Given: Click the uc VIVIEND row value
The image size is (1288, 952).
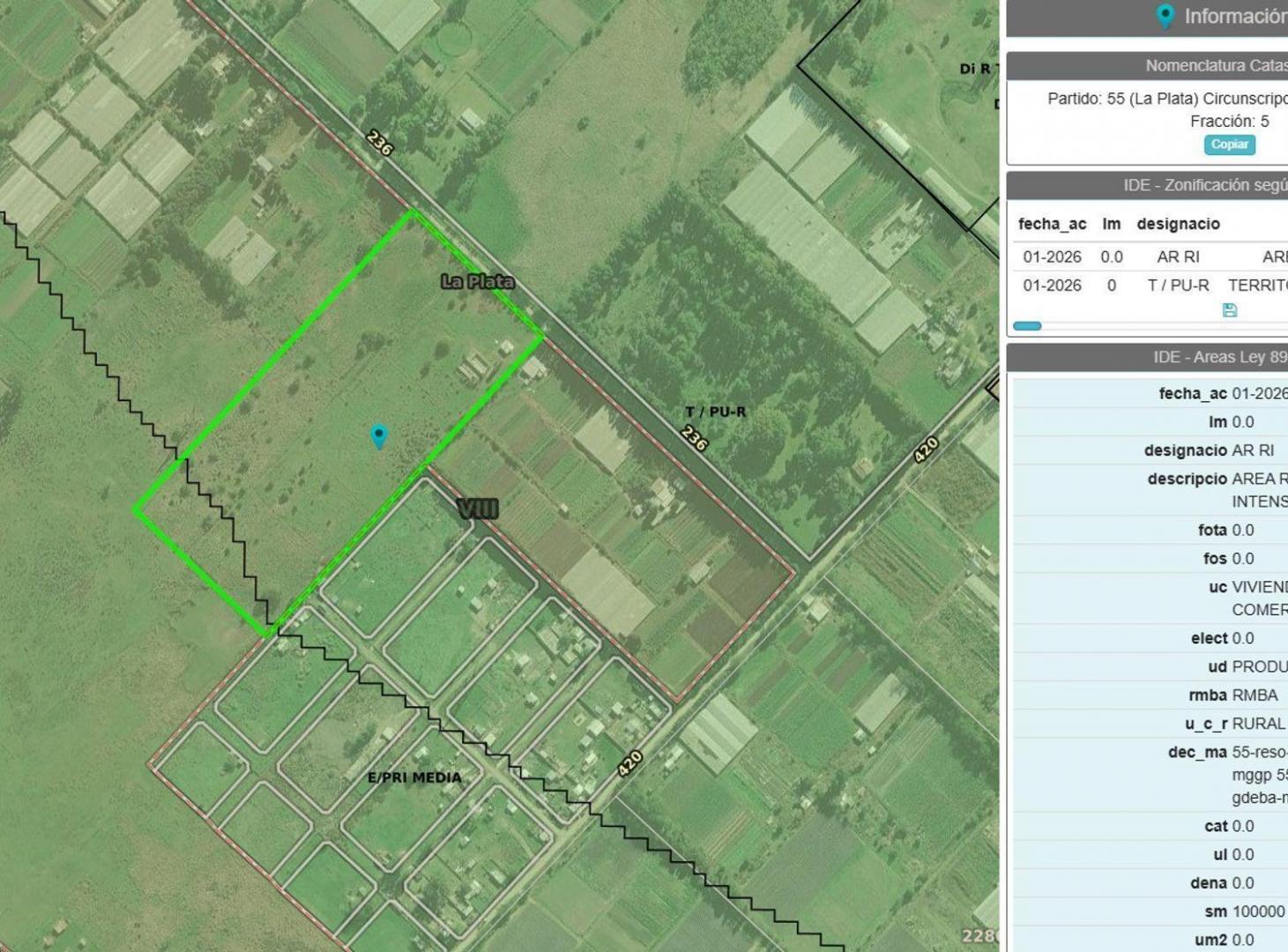Looking at the screenshot, I should click(1259, 599).
